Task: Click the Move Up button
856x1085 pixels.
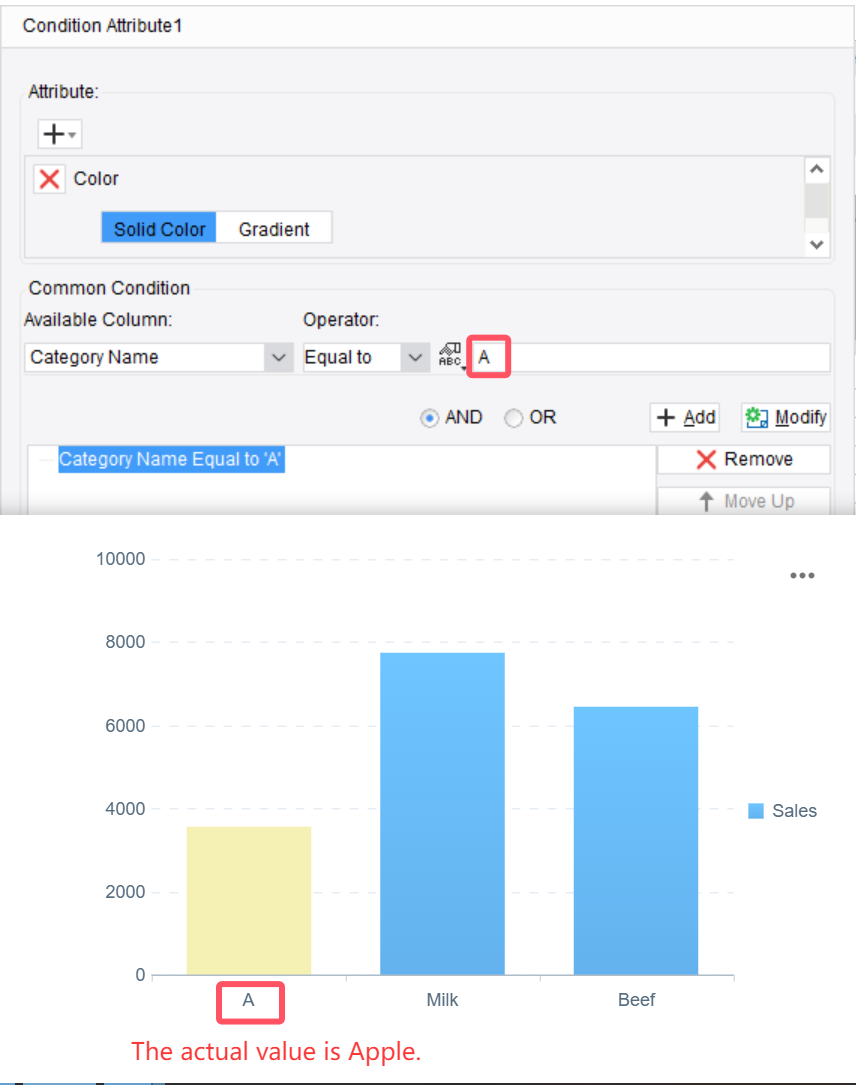Action: tap(744, 500)
